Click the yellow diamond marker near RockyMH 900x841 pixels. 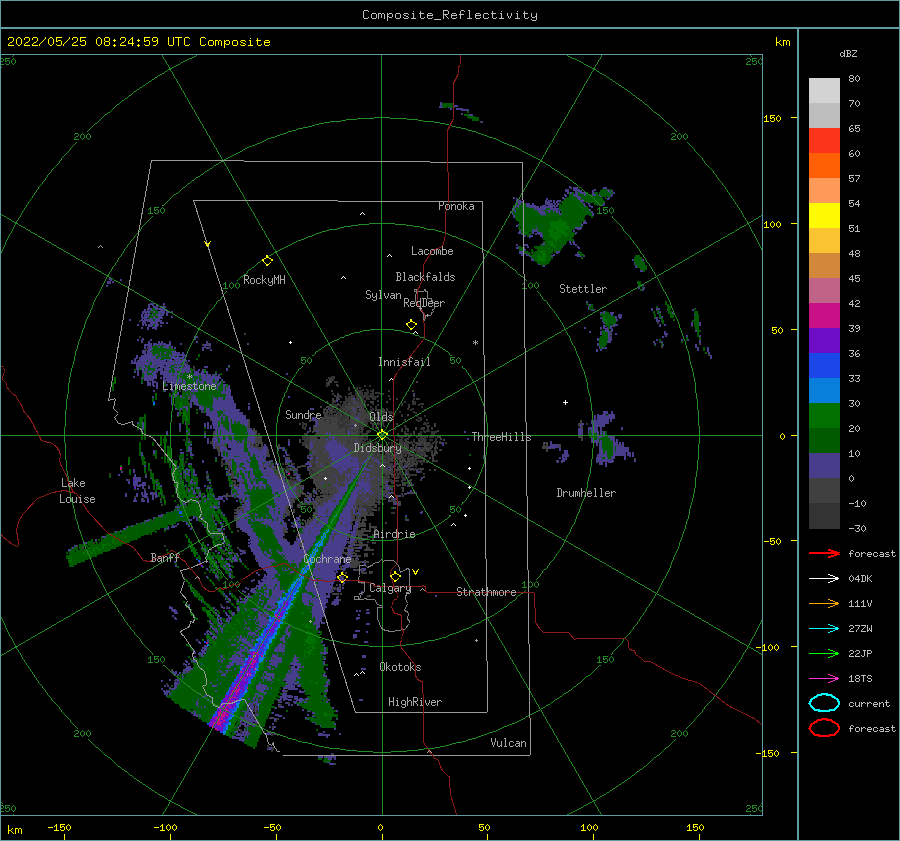coord(267,261)
